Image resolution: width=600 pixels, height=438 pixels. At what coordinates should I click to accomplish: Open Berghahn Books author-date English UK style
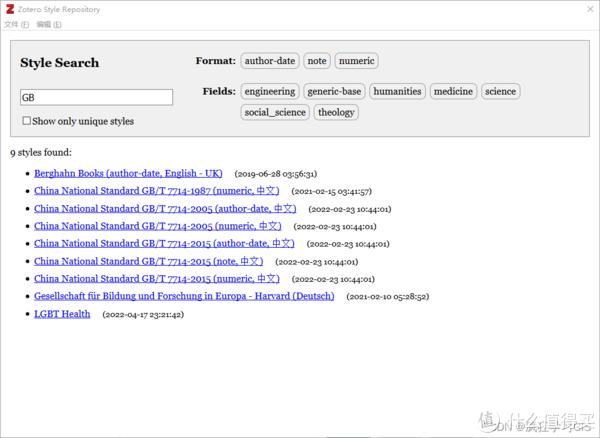[x=128, y=173]
